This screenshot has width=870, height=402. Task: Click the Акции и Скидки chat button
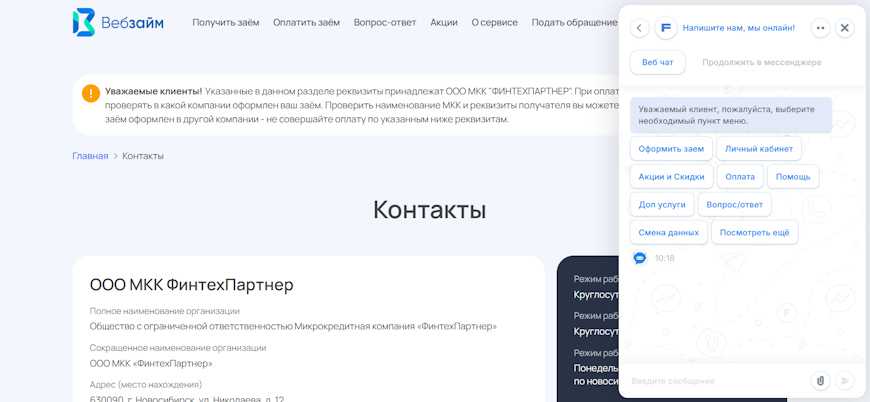[671, 176]
